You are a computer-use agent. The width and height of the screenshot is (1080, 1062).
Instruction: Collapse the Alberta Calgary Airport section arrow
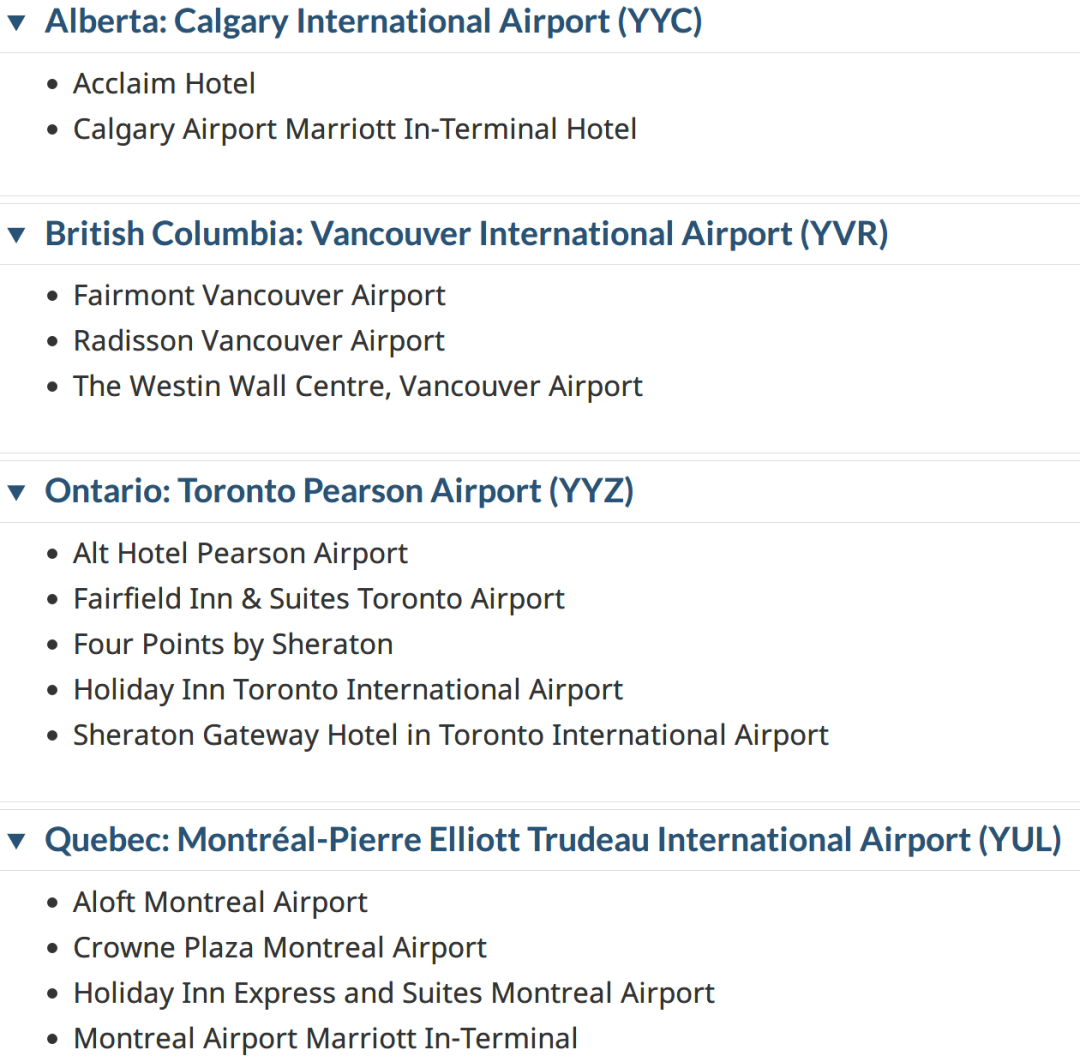click(17, 23)
